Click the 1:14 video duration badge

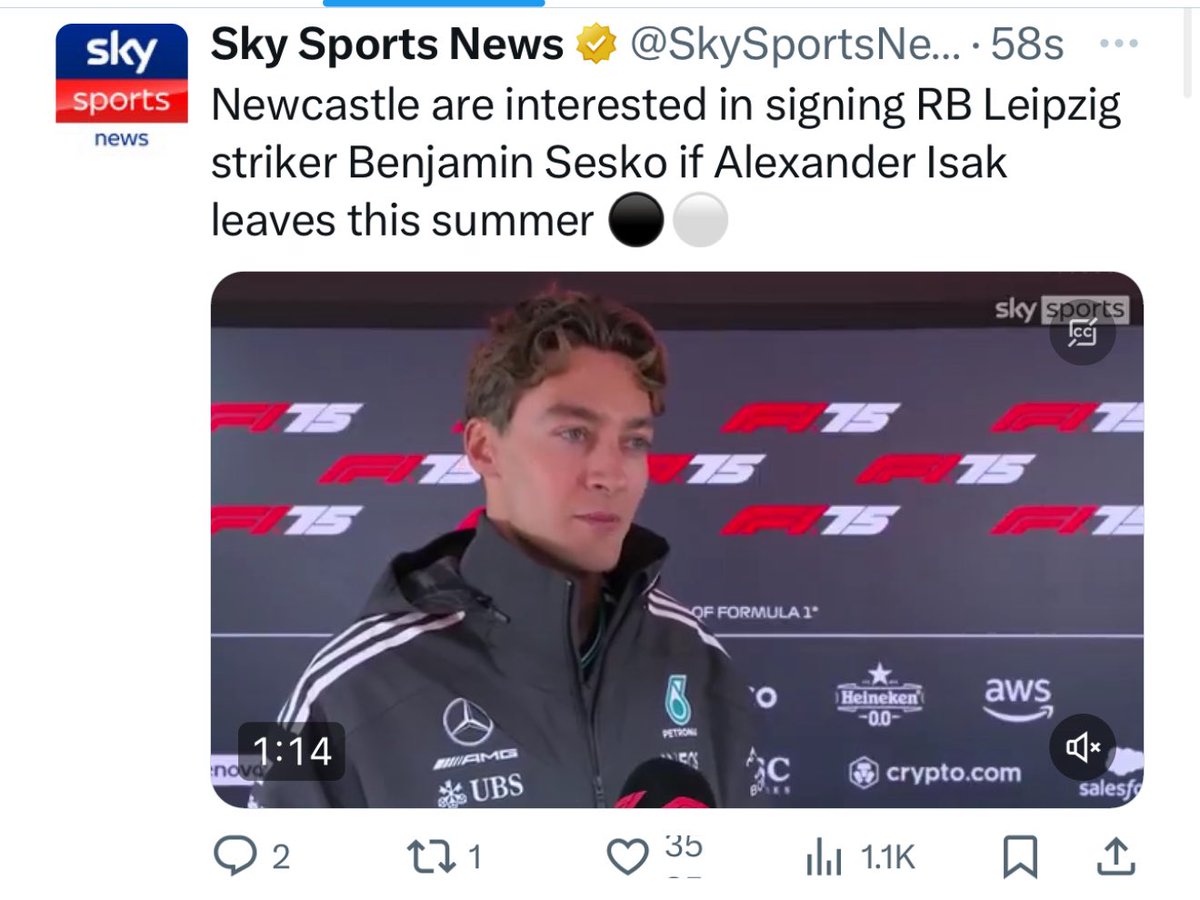[292, 750]
